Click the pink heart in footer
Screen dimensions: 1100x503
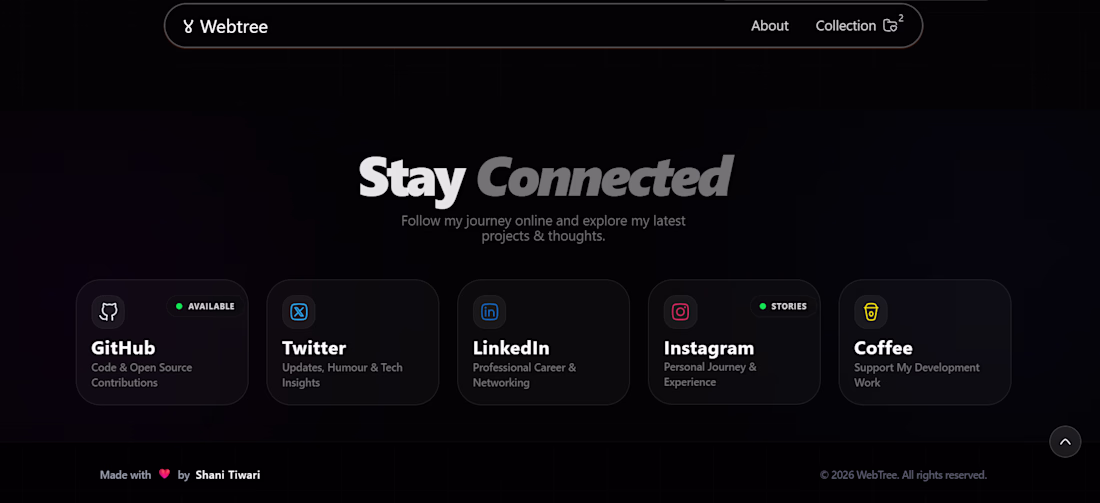pyautogui.click(x=165, y=475)
